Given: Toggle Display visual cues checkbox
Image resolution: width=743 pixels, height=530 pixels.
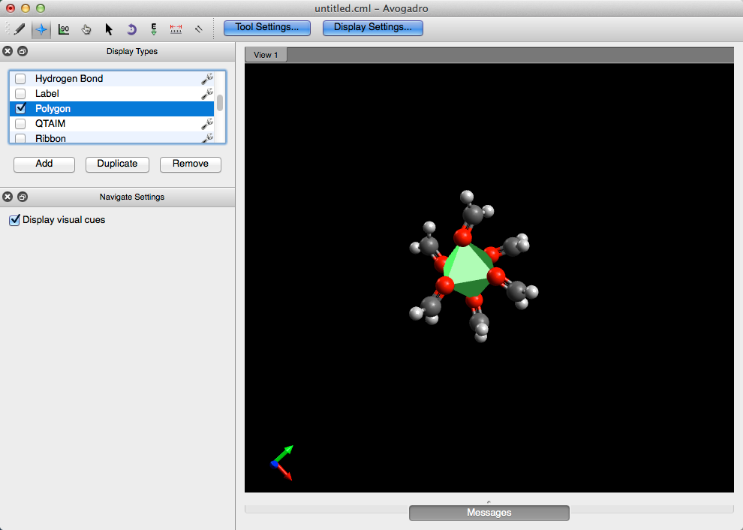Looking at the screenshot, I should 14,220.
